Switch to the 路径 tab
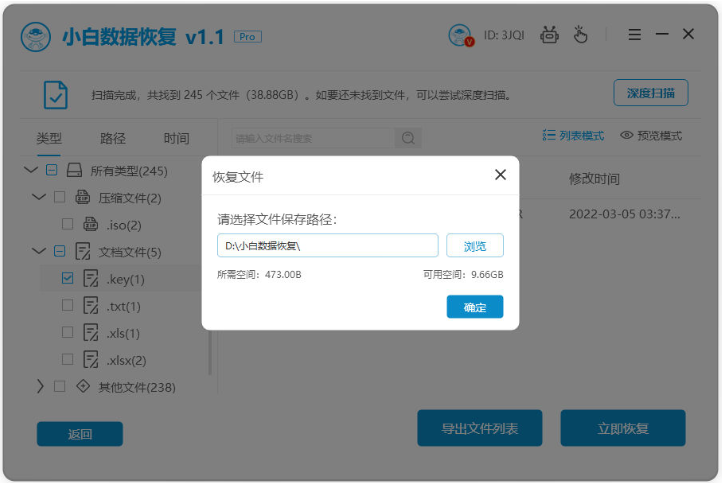The image size is (722, 486). click(x=113, y=138)
